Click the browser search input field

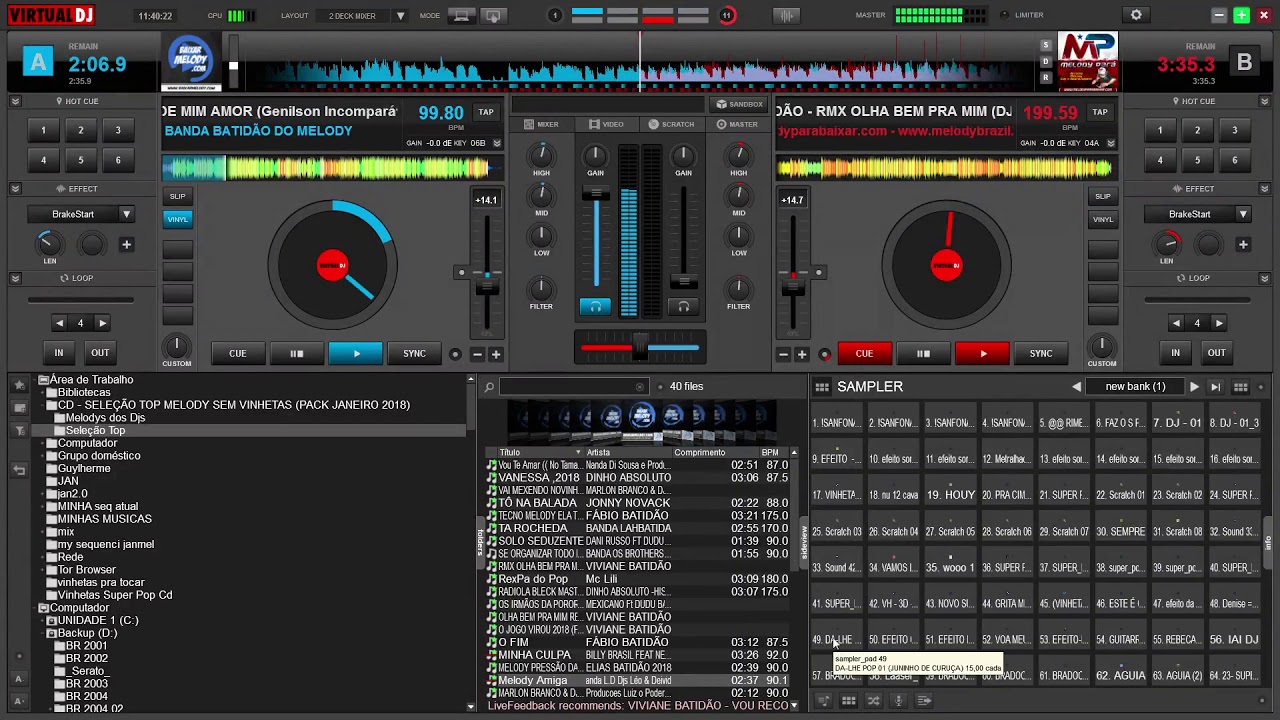click(x=573, y=387)
